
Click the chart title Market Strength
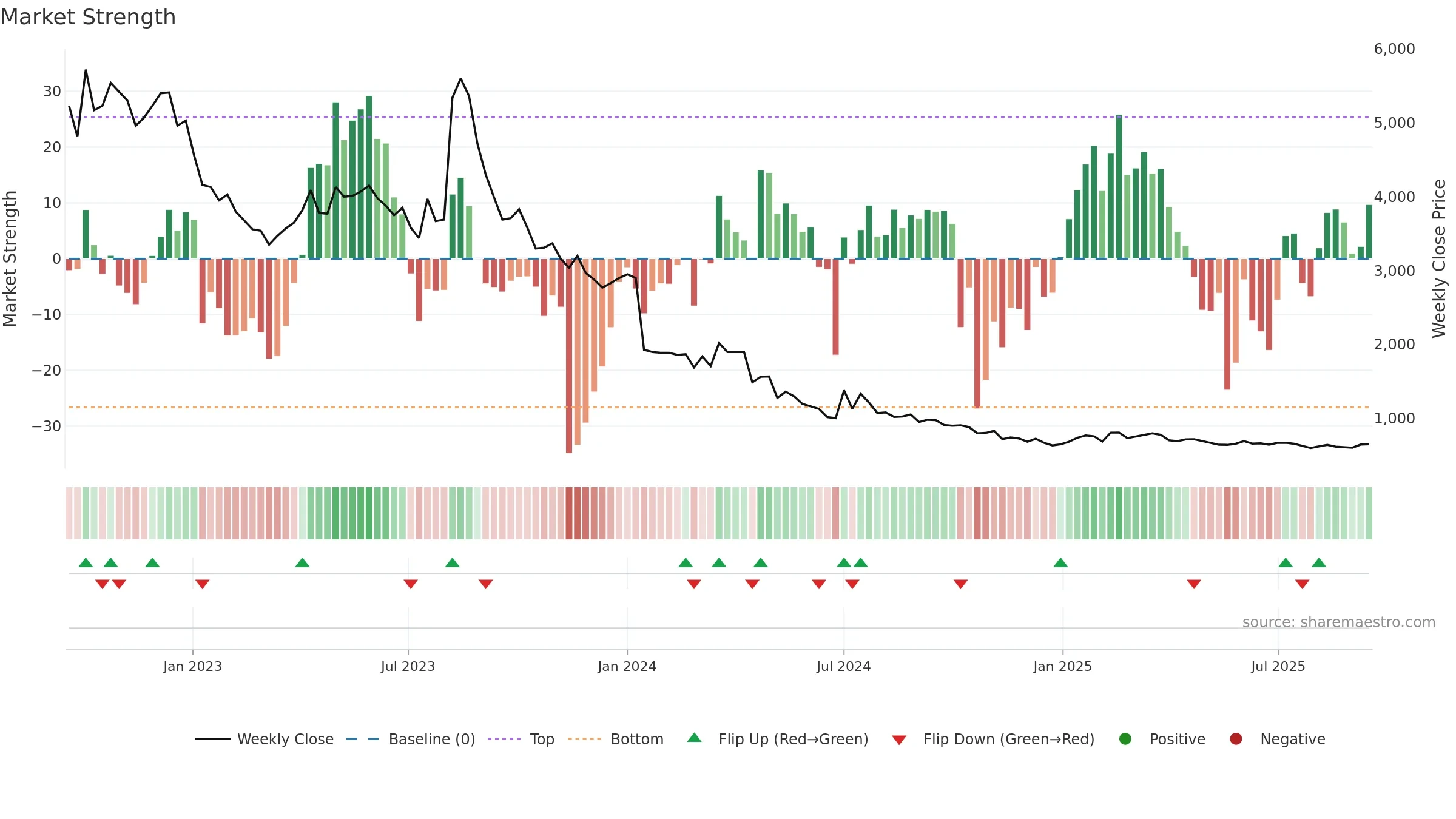88,17
